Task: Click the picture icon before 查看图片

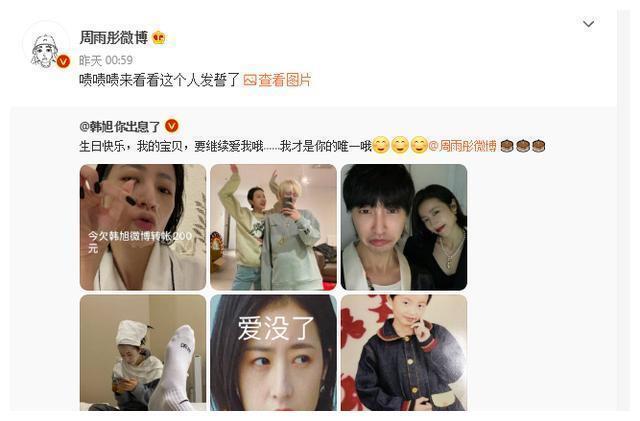Action: [x=250, y=80]
